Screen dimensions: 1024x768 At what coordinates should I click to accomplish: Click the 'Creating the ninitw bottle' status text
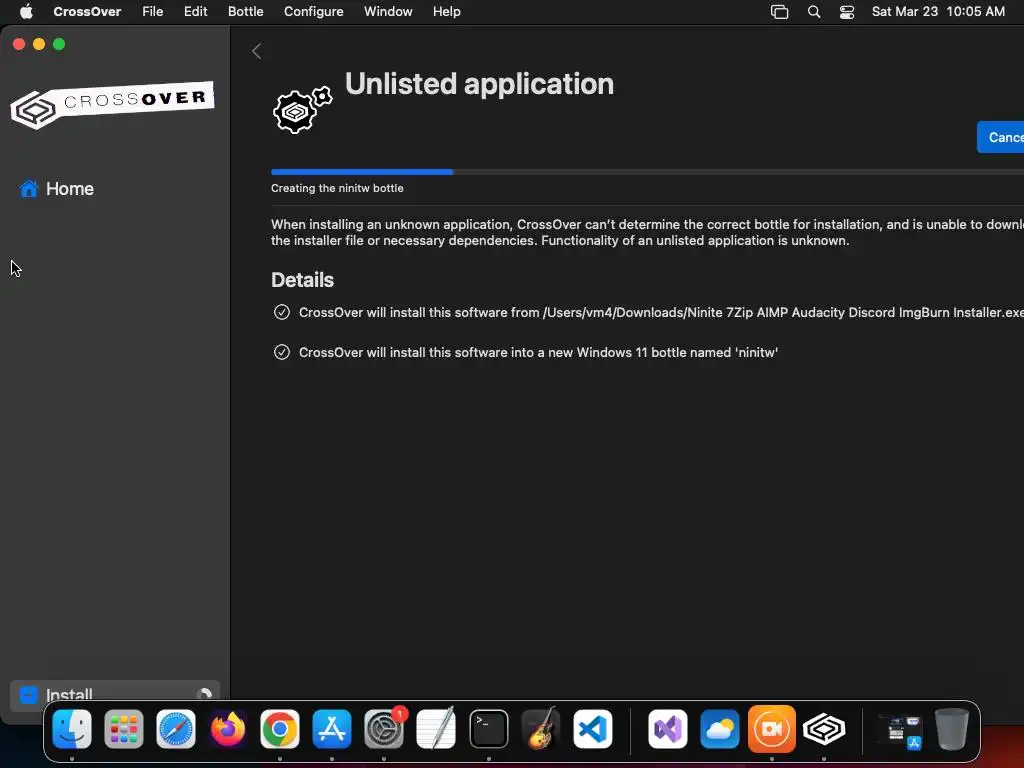337,188
